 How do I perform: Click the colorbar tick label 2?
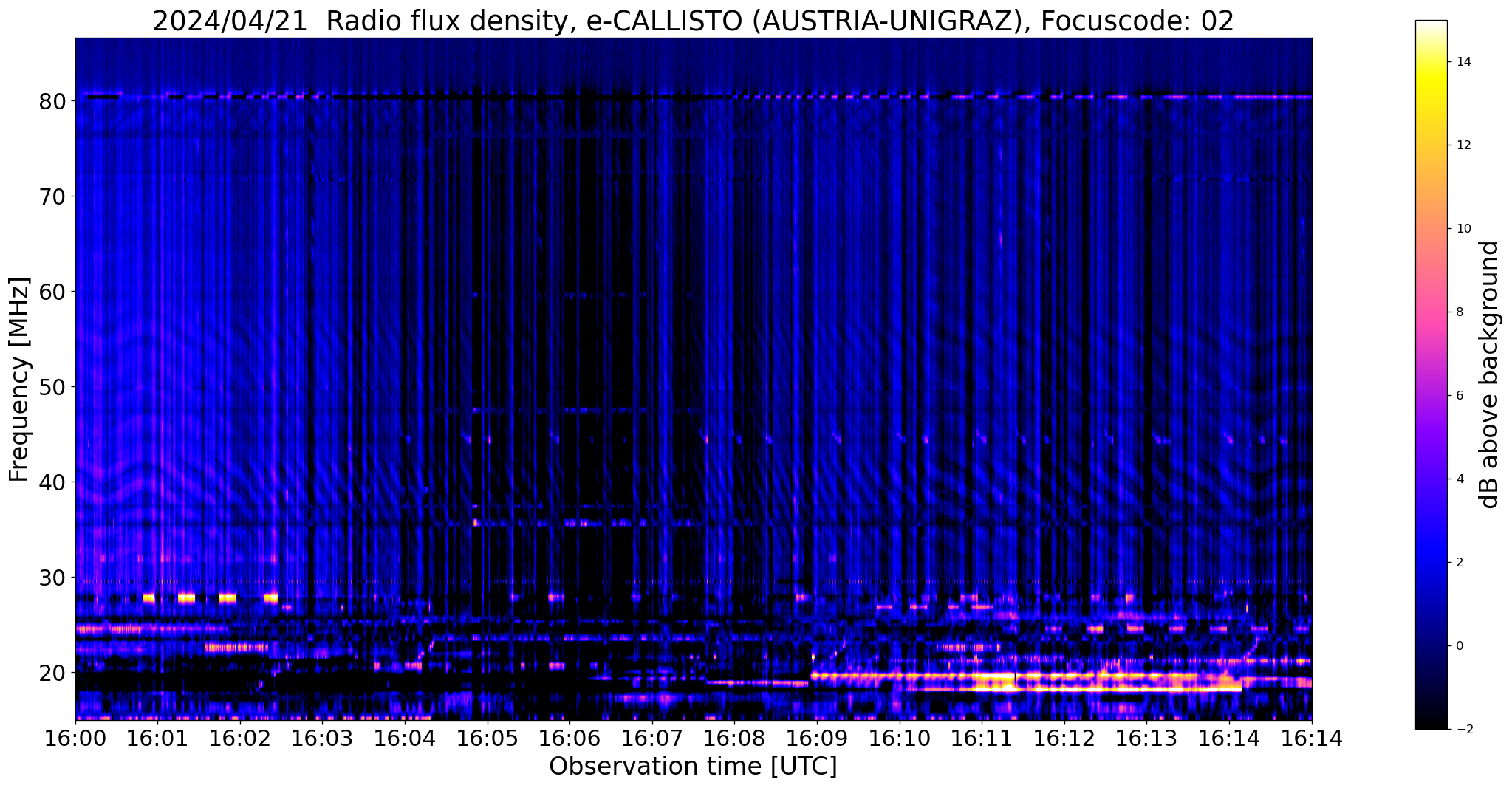[1458, 563]
